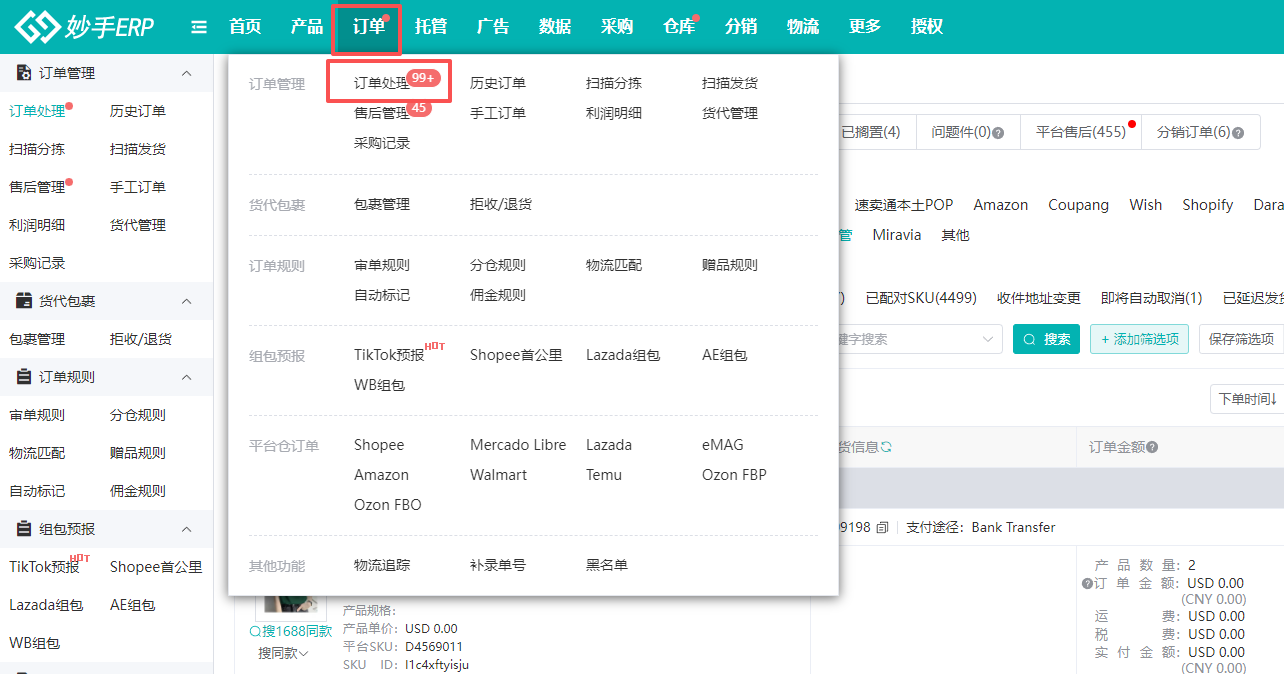This screenshot has height=674, width=1284.
Task: Click the hamburger icon beside the logo
Action: [199, 27]
